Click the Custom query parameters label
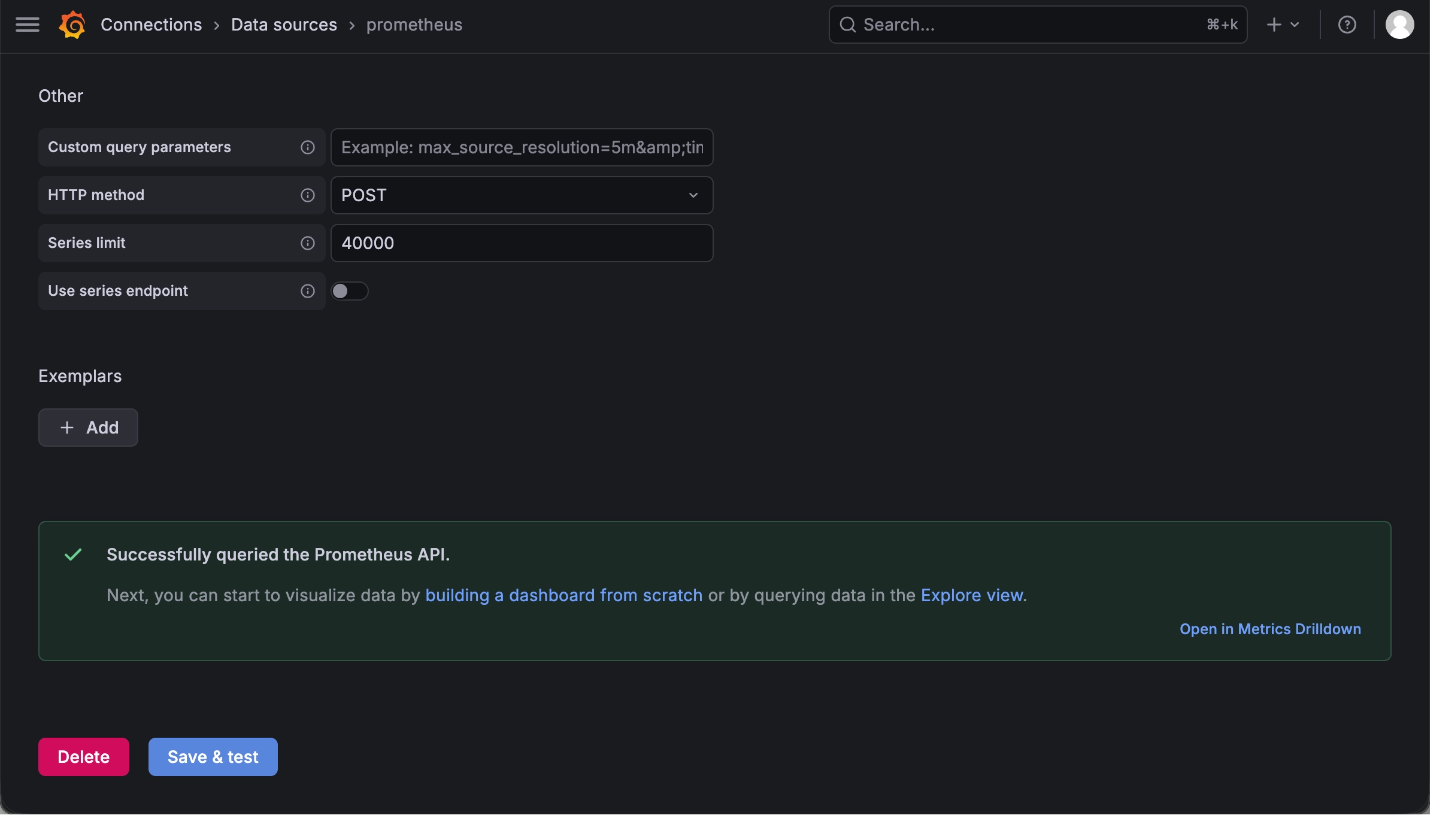The image size is (1431, 833). point(139,147)
